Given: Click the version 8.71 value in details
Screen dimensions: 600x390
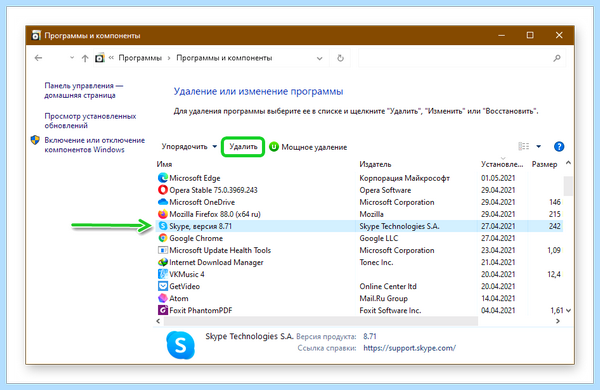Looking at the screenshot, I should [x=370, y=336].
